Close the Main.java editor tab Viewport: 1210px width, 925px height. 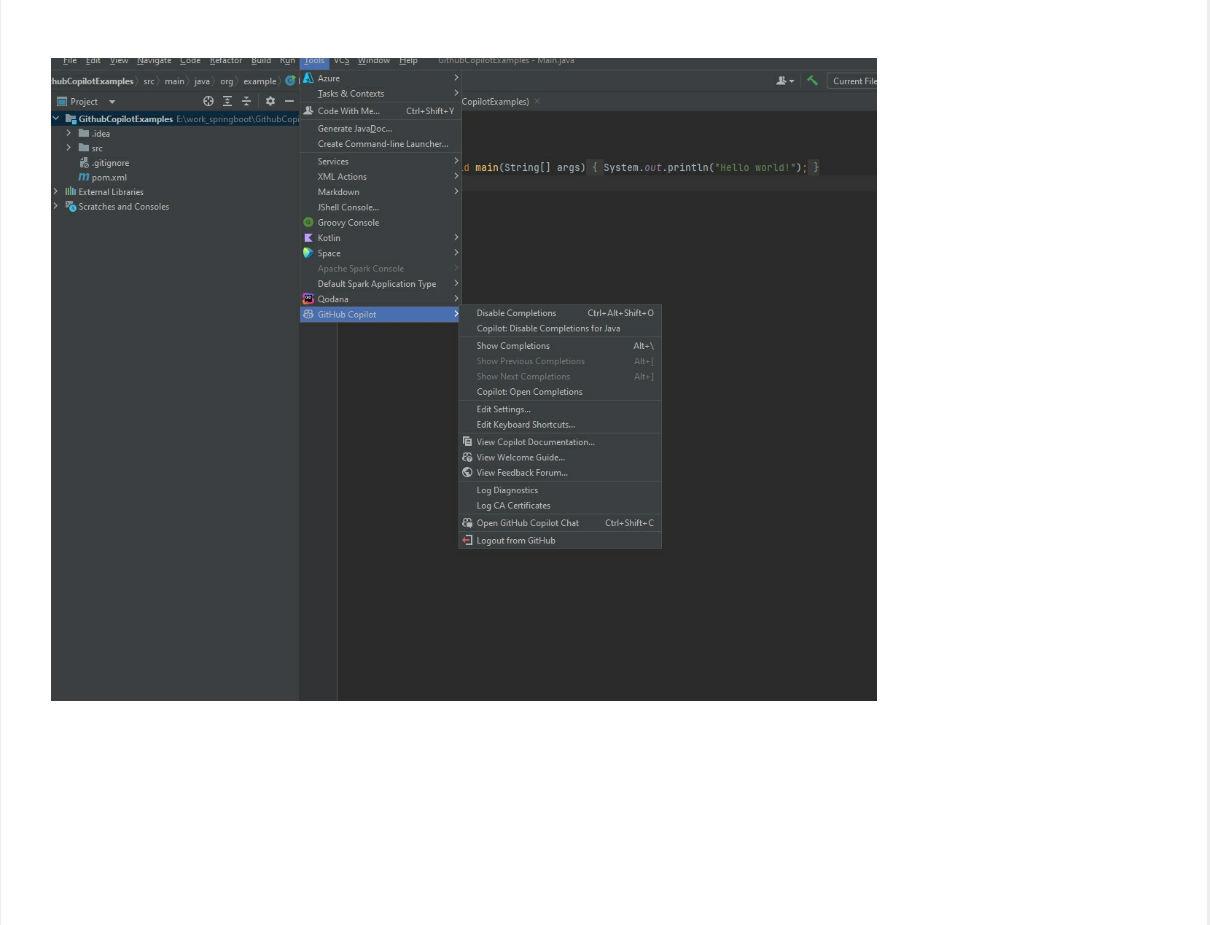(537, 101)
